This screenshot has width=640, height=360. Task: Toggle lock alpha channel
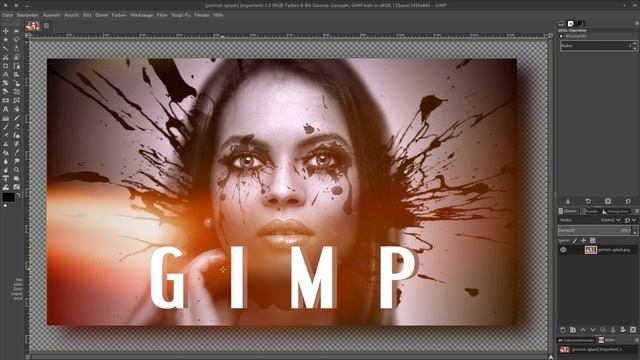coord(593,240)
